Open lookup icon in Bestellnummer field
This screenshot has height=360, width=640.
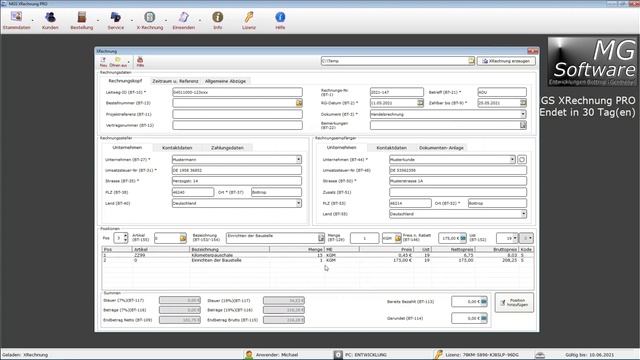coord(299,103)
